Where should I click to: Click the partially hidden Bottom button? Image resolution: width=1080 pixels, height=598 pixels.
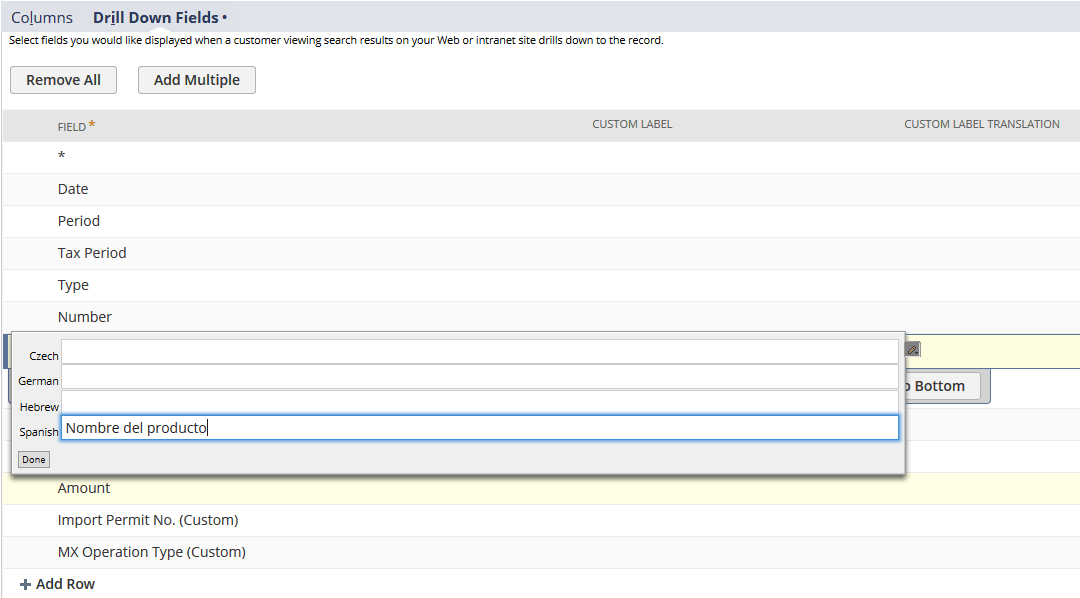coord(943,386)
